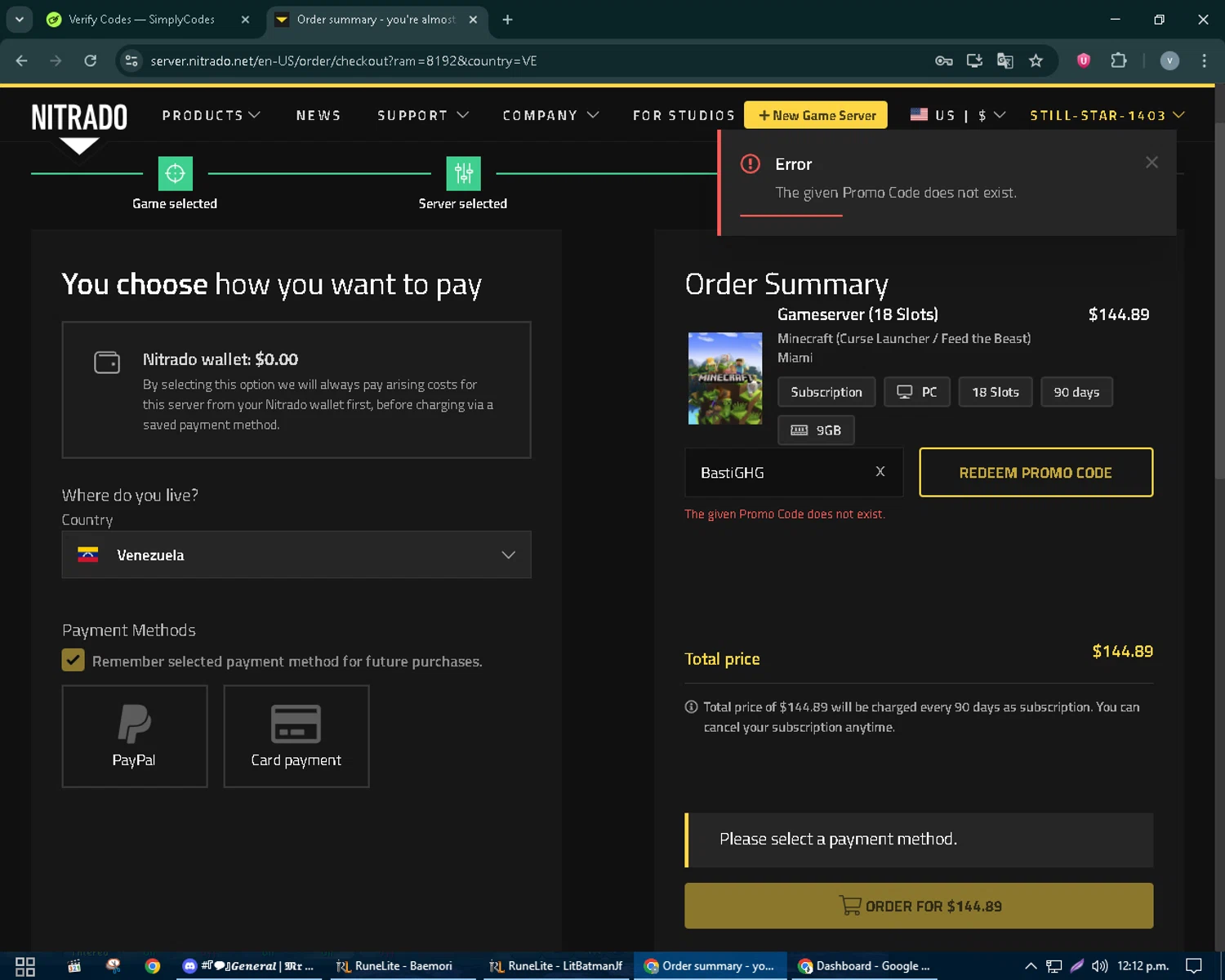Expand the Support menu

[x=422, y=115]
